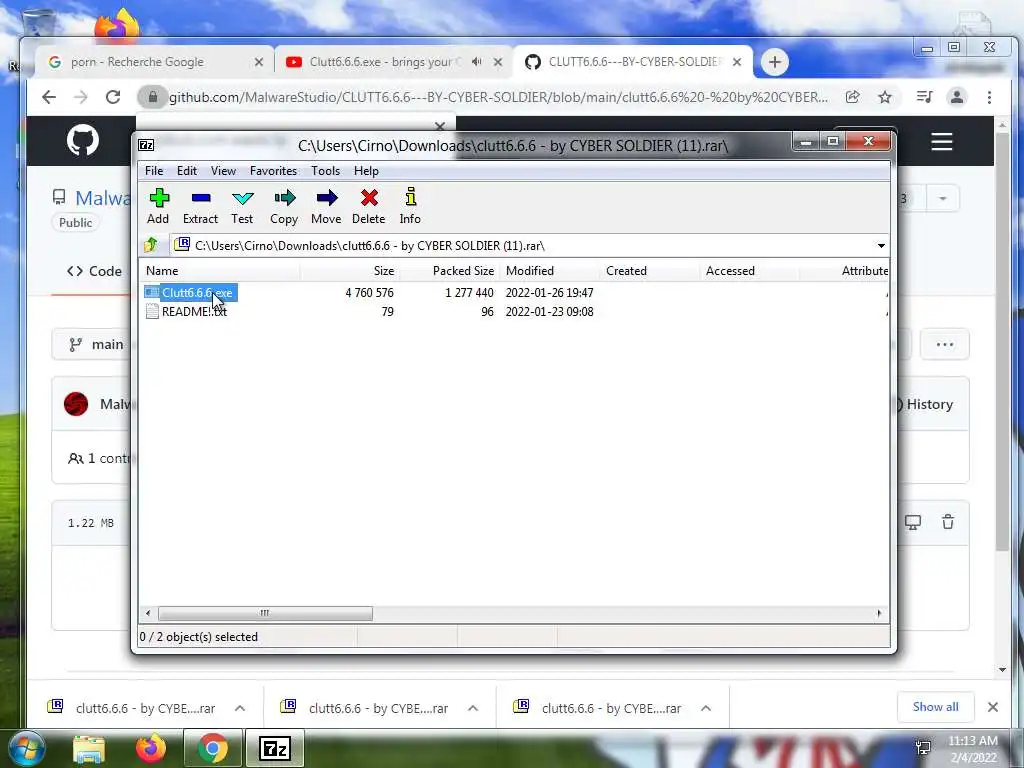Click the GitHub file options ellipsis button
Image resolution: width=1024 pixels, height=768 pixels.
(944, 344)
